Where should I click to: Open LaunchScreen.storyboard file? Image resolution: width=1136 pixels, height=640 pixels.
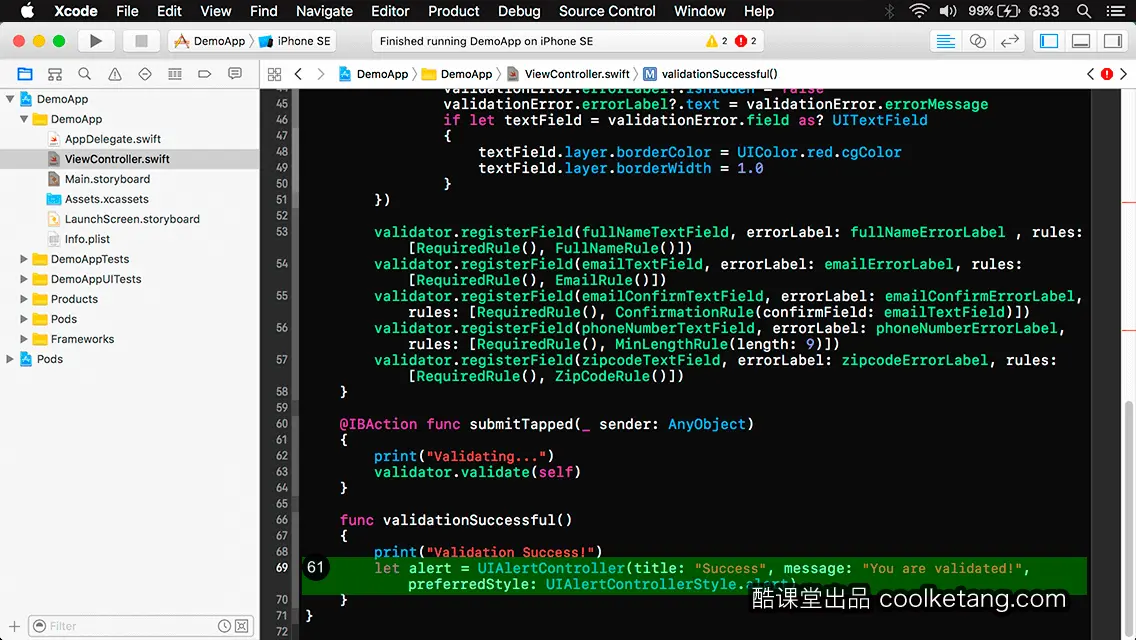click(x=132, y=219)
